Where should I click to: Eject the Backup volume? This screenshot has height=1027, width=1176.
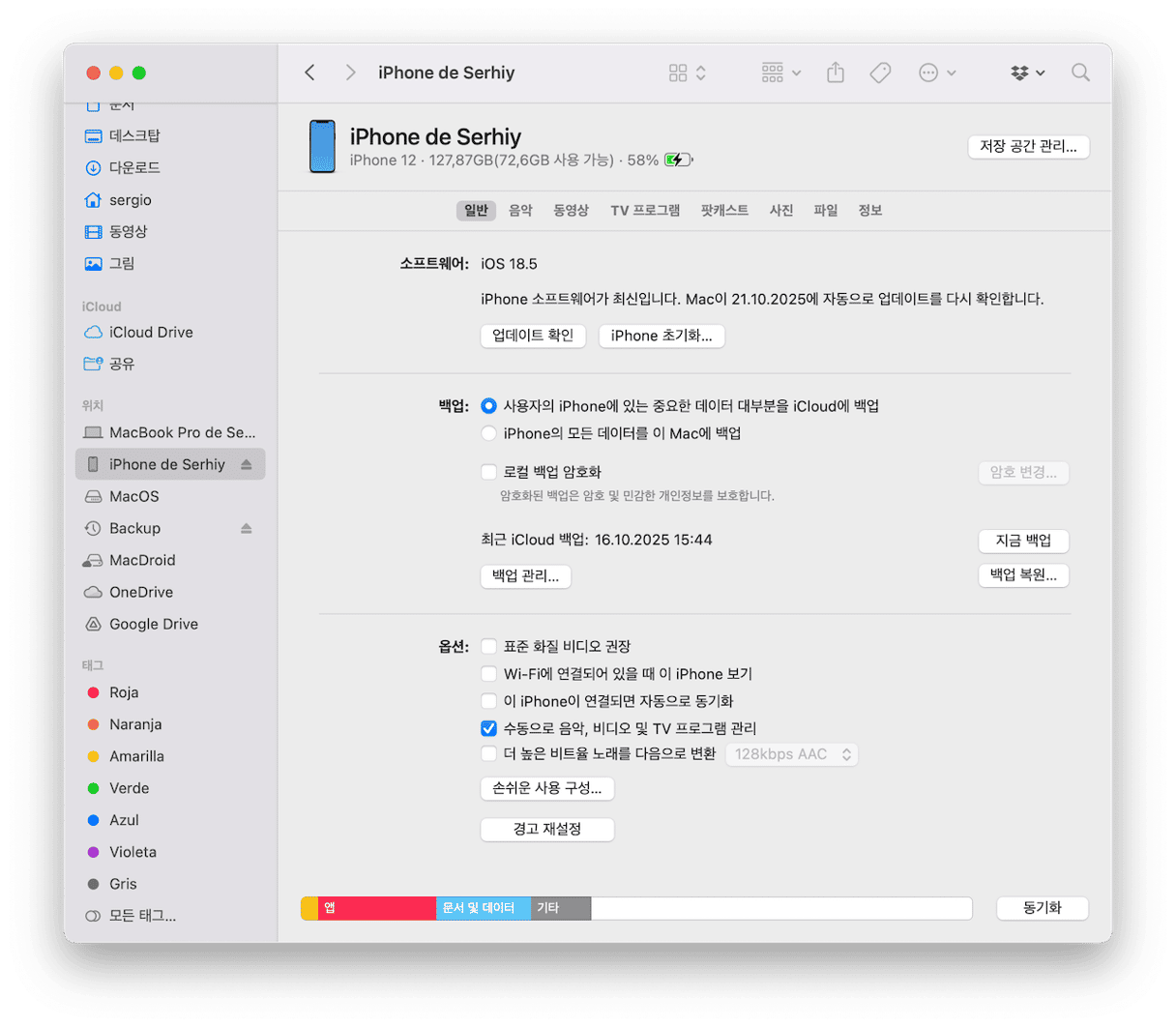(247, 529)
